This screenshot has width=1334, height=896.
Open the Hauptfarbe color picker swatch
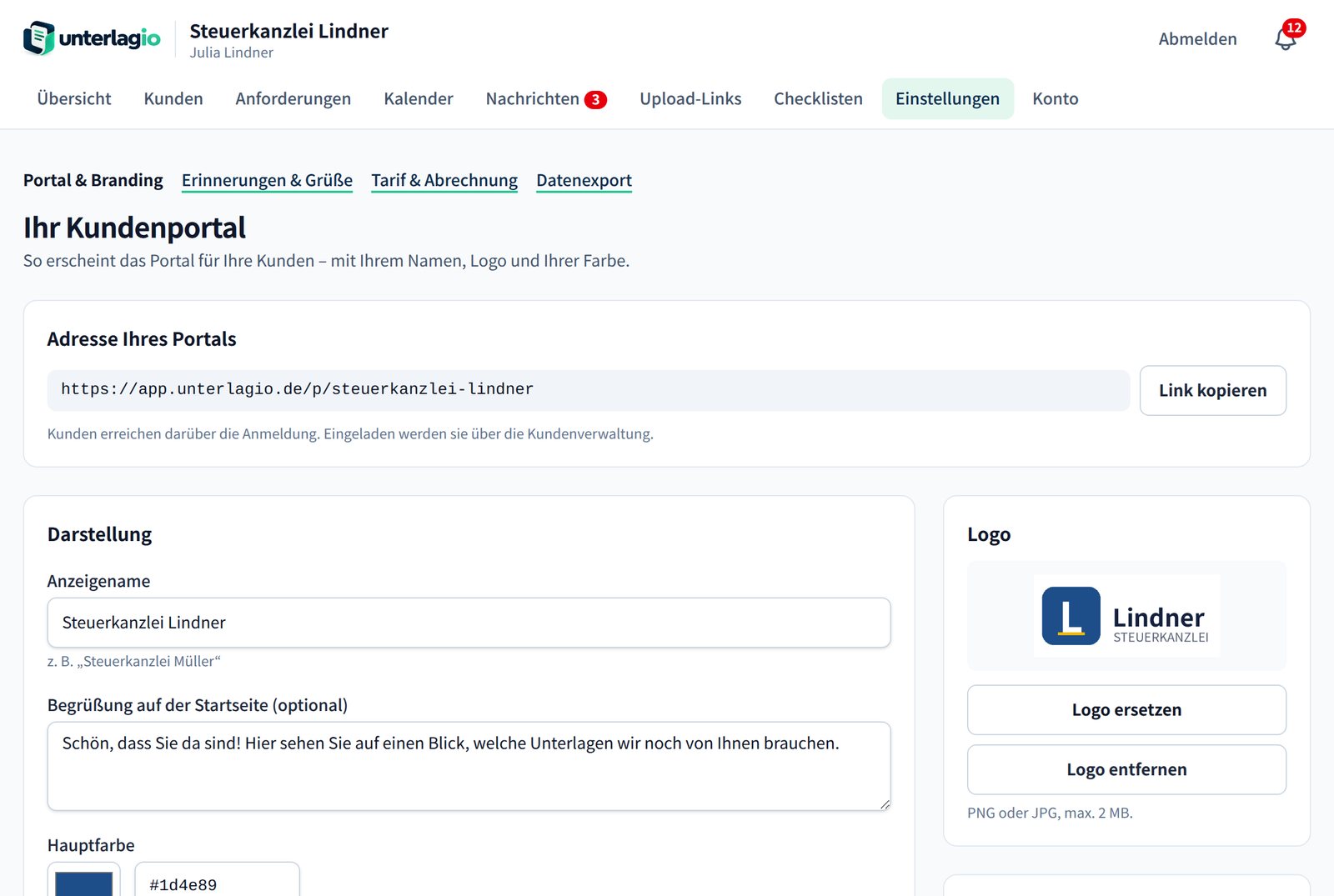tap(83, 882)
